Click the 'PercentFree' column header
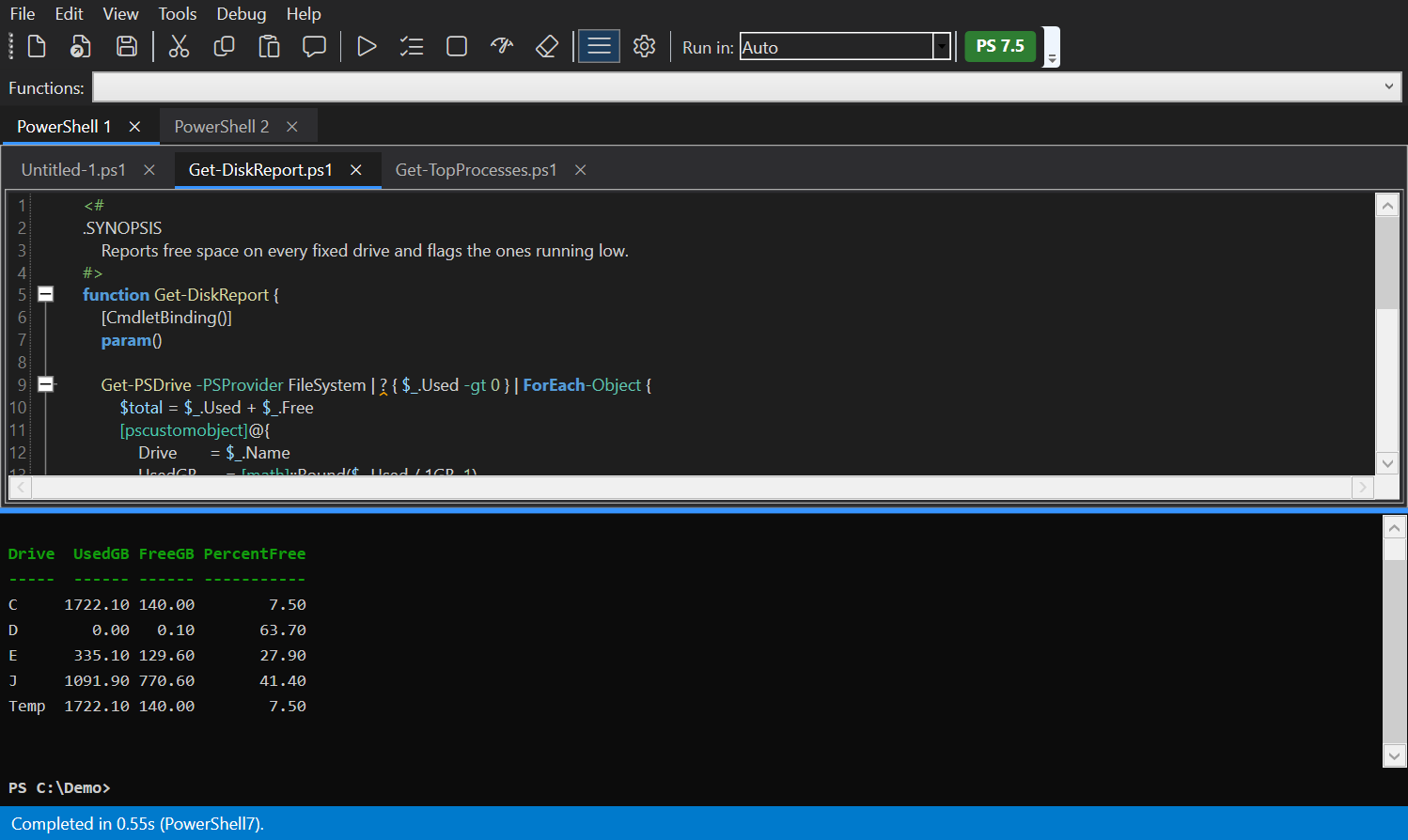The height and width of the screenshot is (840, 1408). (x=255, y=554)
